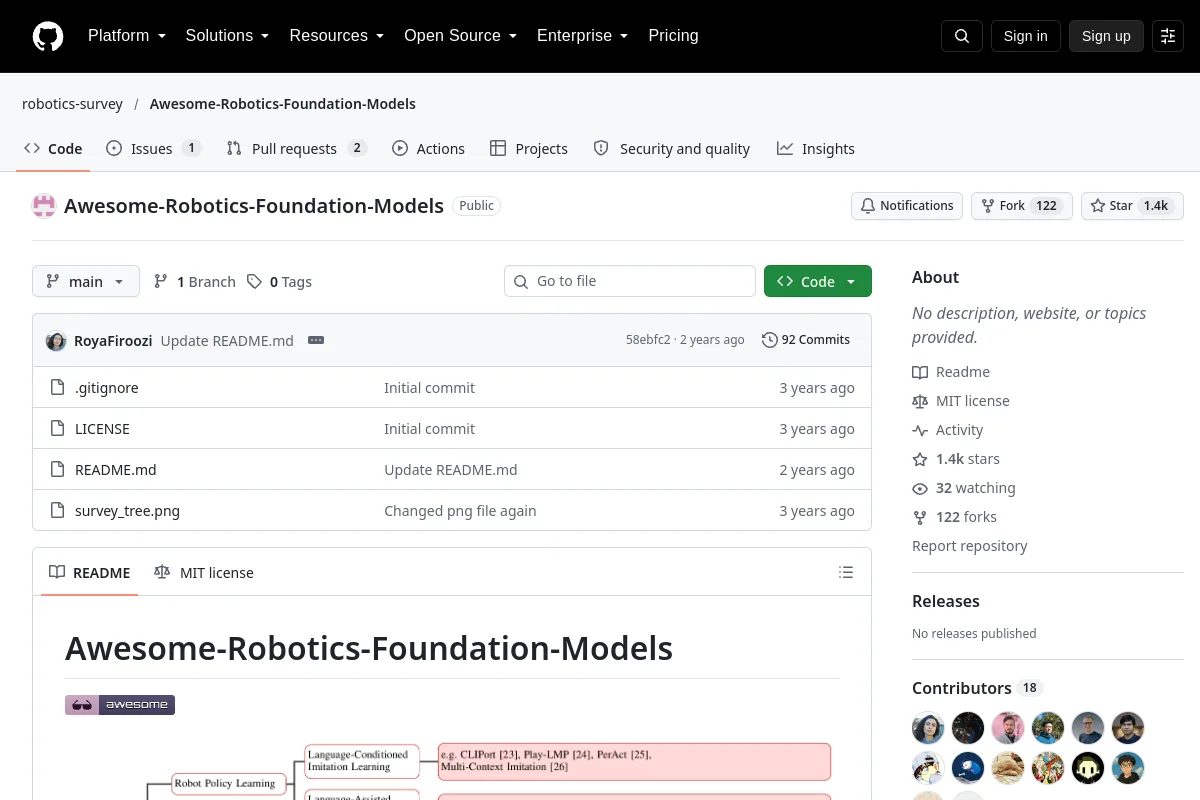
Task: Open the Insights tab
Action: tap(816, 148)
